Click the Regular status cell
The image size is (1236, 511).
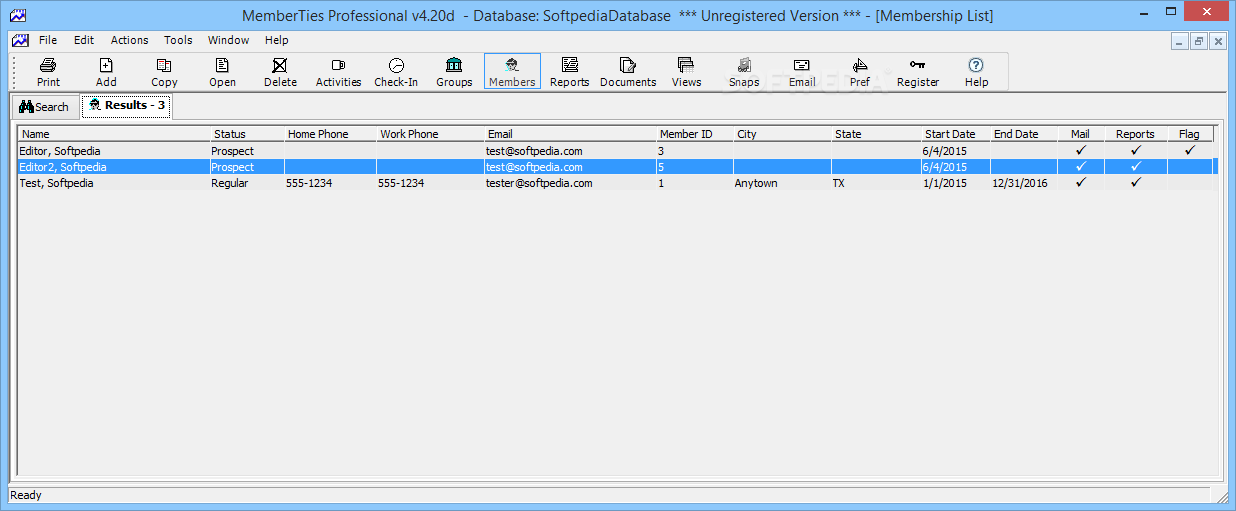(230, 183)
